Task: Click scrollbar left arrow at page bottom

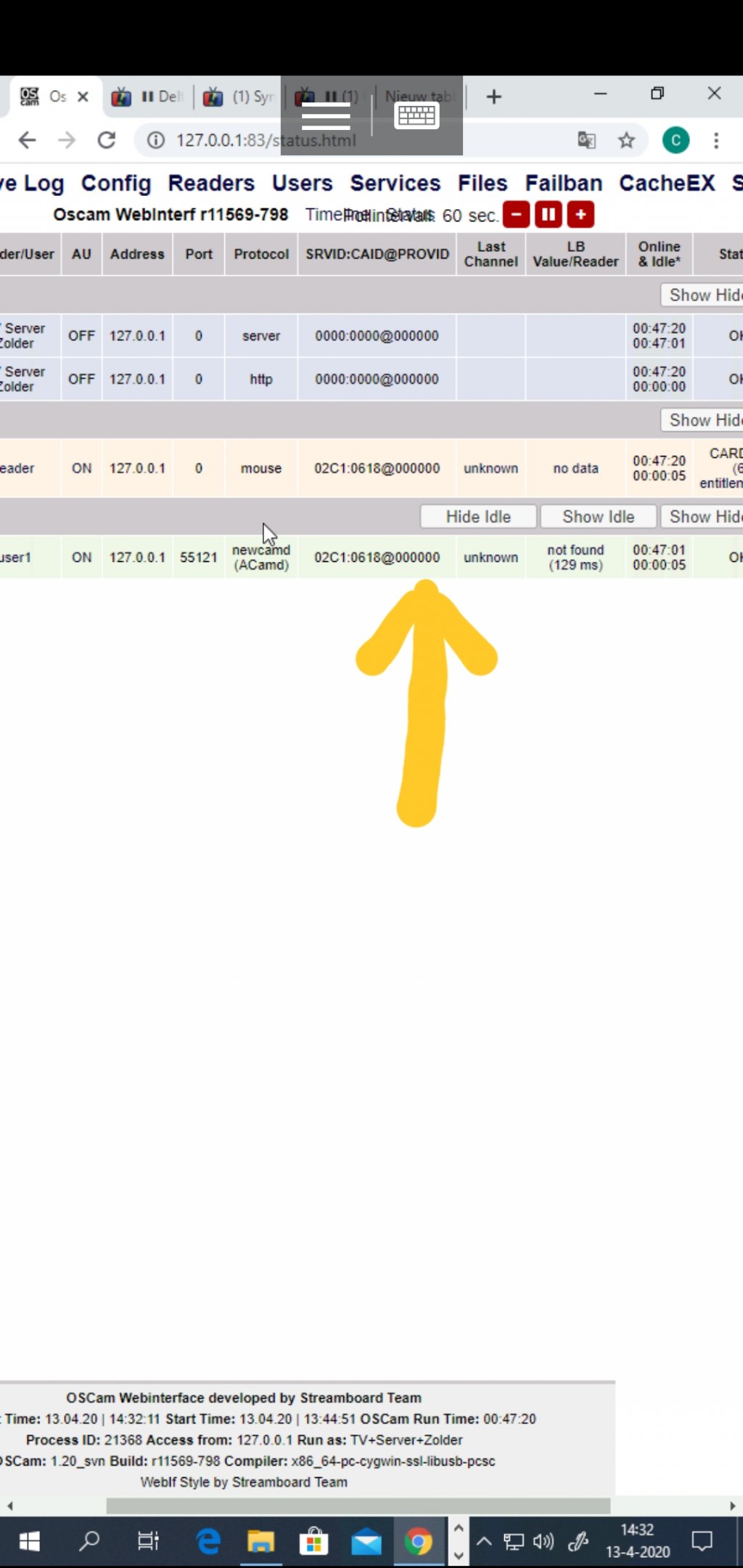Action: tap(9, 1506)
